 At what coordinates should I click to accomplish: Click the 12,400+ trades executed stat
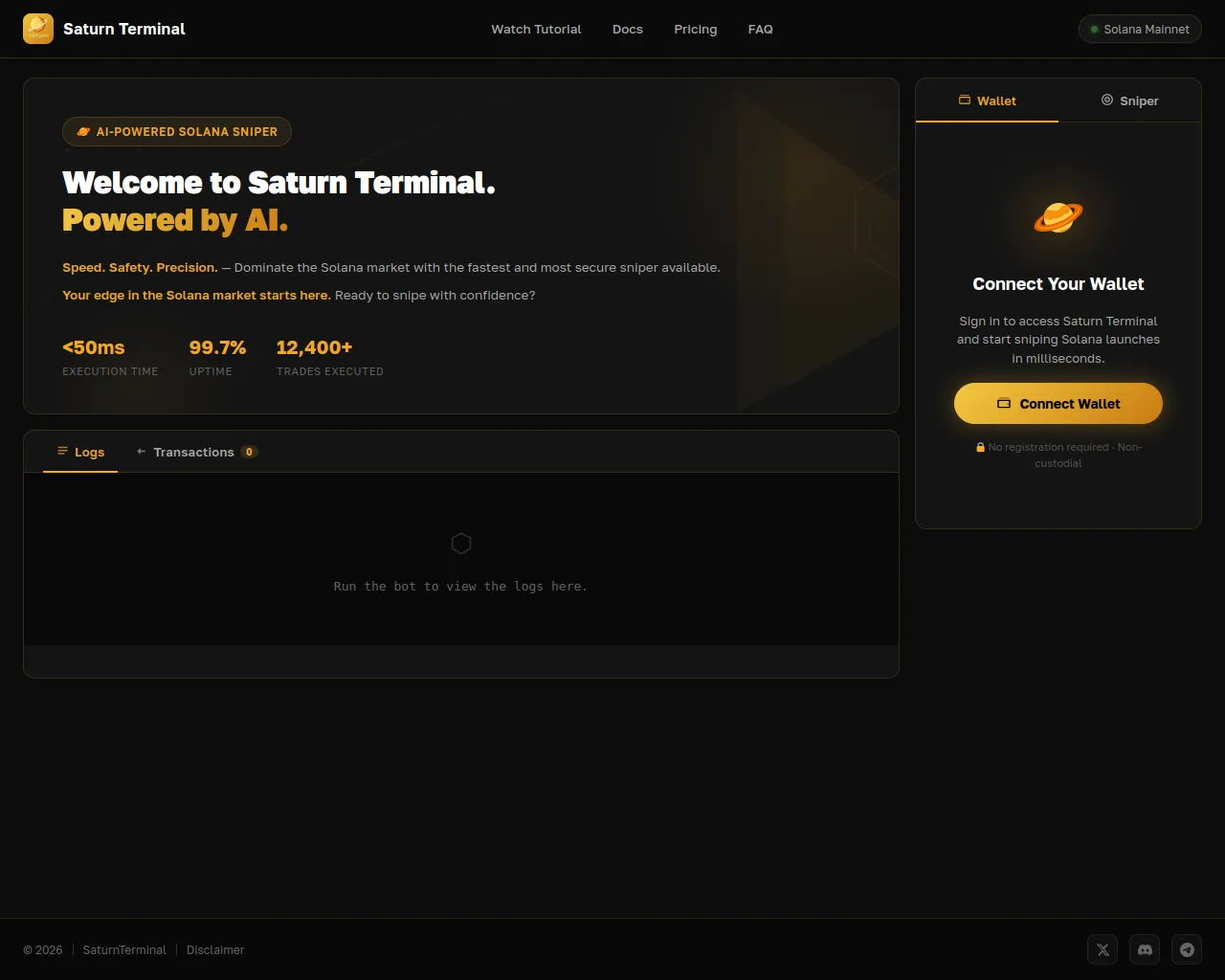[330, 357]
